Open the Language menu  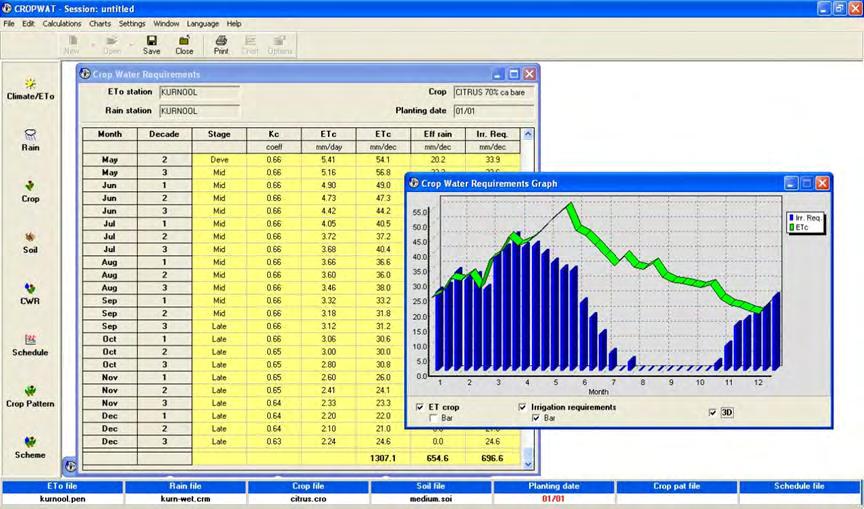203,24
